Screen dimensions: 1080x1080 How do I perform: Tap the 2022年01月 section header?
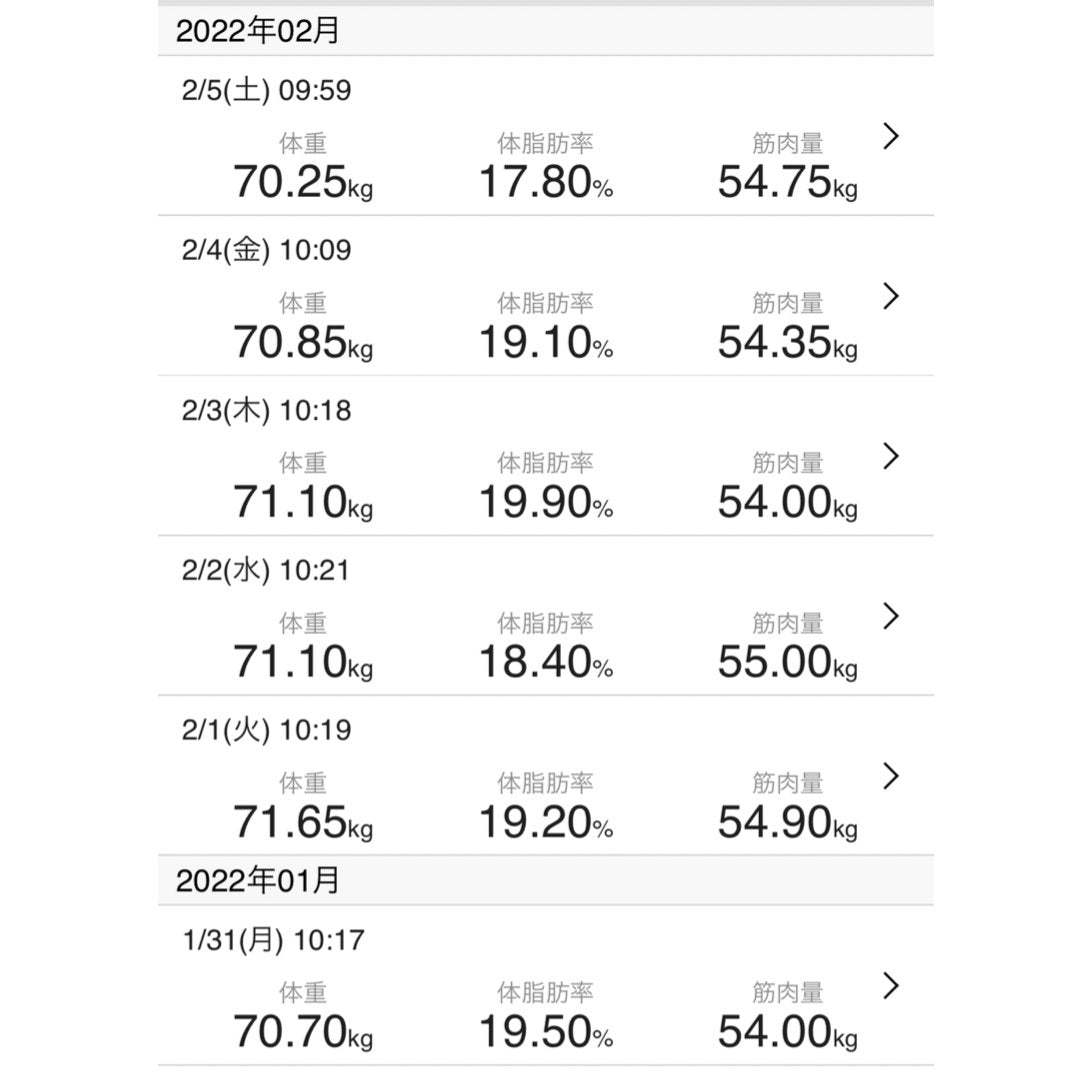tap(258, 881)
